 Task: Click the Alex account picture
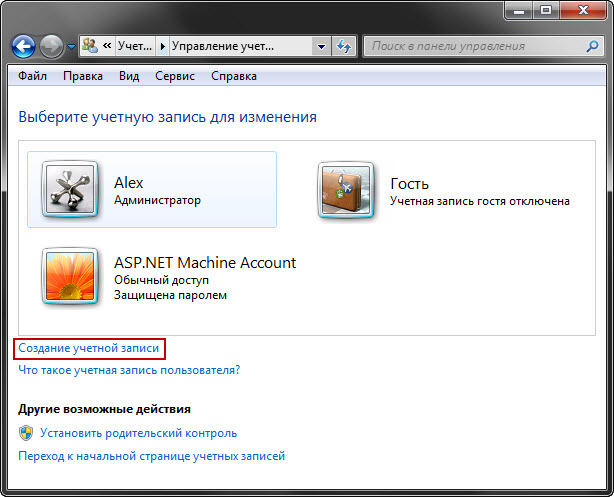[70, 189]
